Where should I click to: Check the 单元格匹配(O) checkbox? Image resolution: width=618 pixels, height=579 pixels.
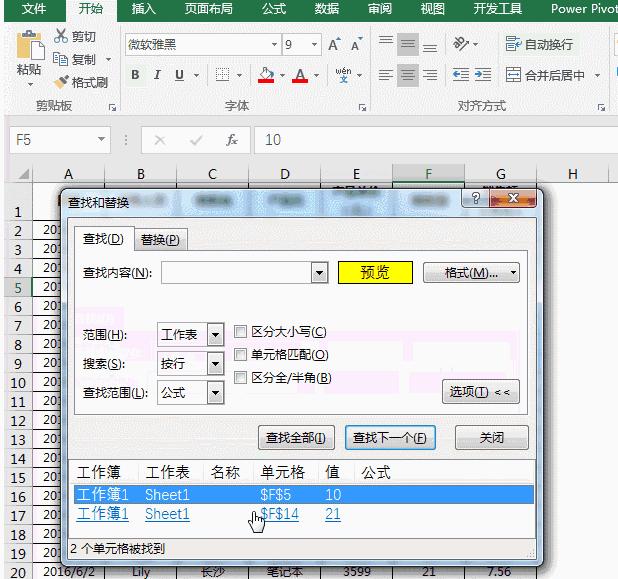click(x=240, y=354)
